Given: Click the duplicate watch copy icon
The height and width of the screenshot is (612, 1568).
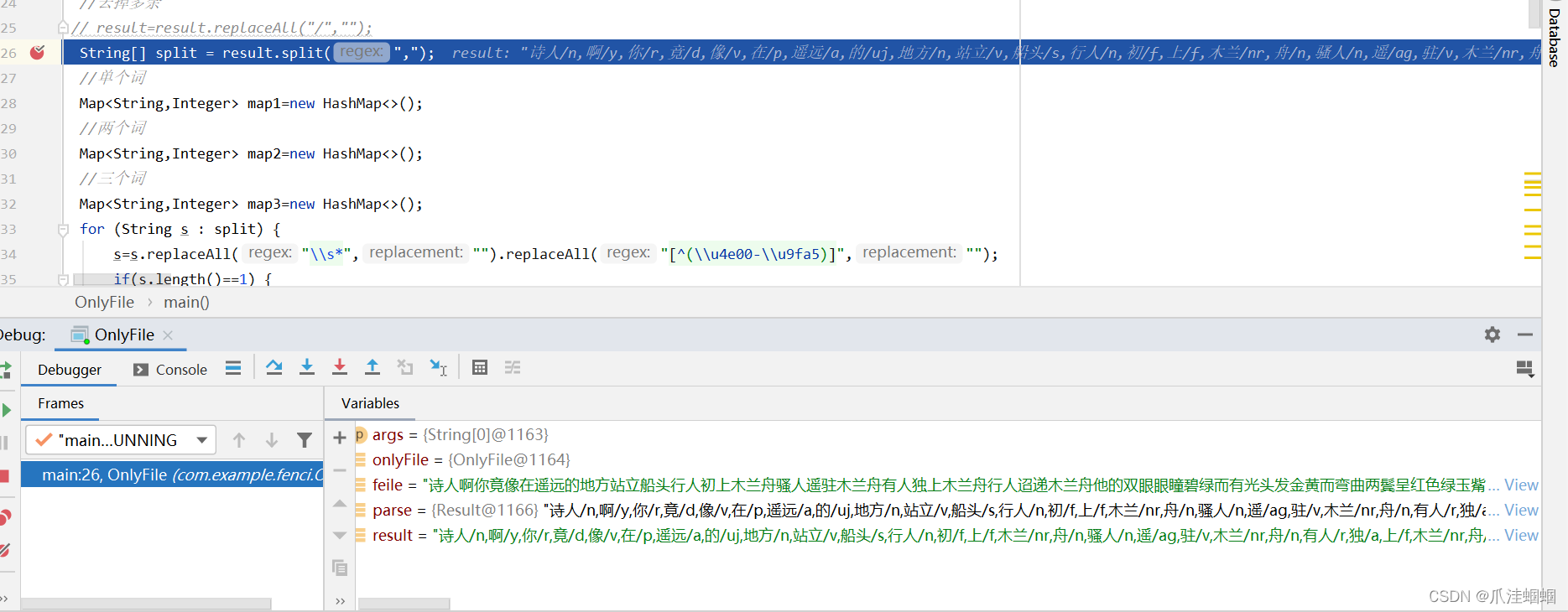Looking at the screenshot, I should pos(340,568).
